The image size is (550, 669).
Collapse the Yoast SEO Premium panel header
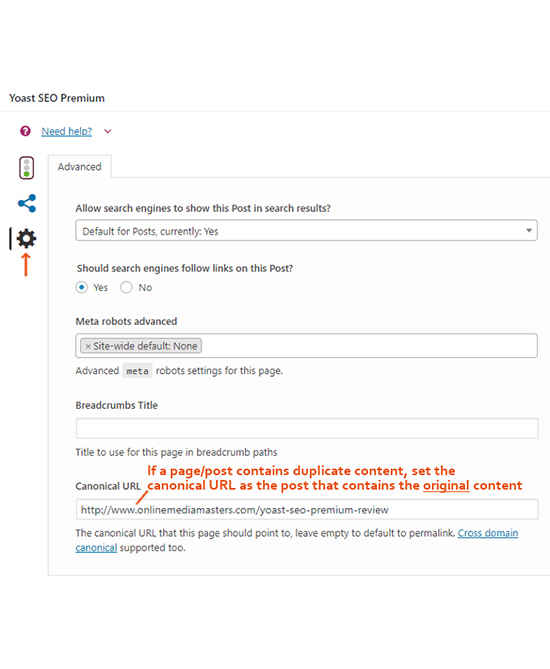275,98
